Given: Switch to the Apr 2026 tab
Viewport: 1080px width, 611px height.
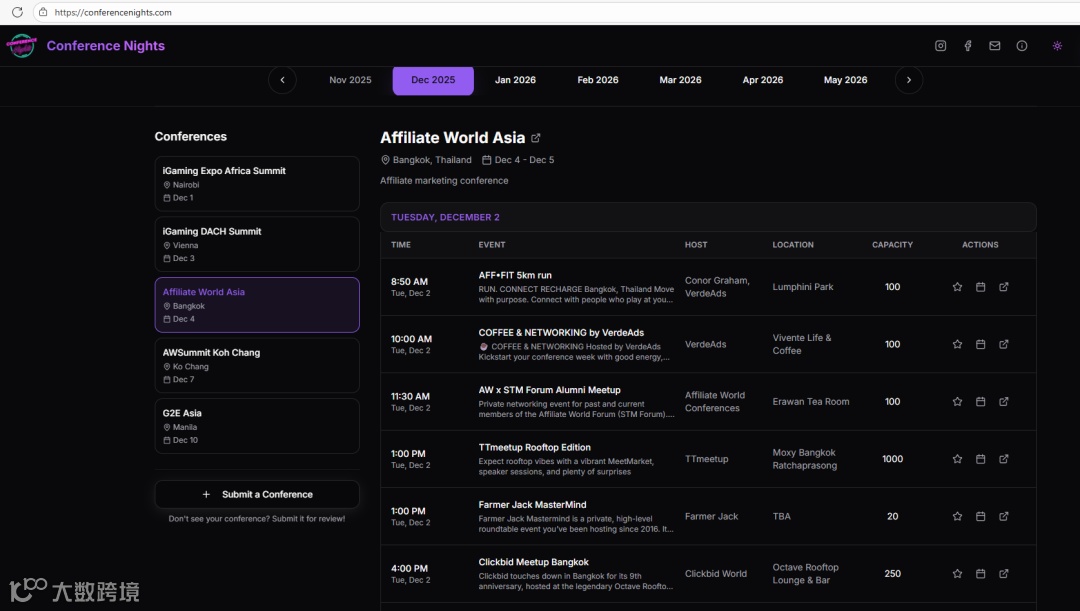Looking at the screenshot, I should pyautogui.click(x=762, y=80).
